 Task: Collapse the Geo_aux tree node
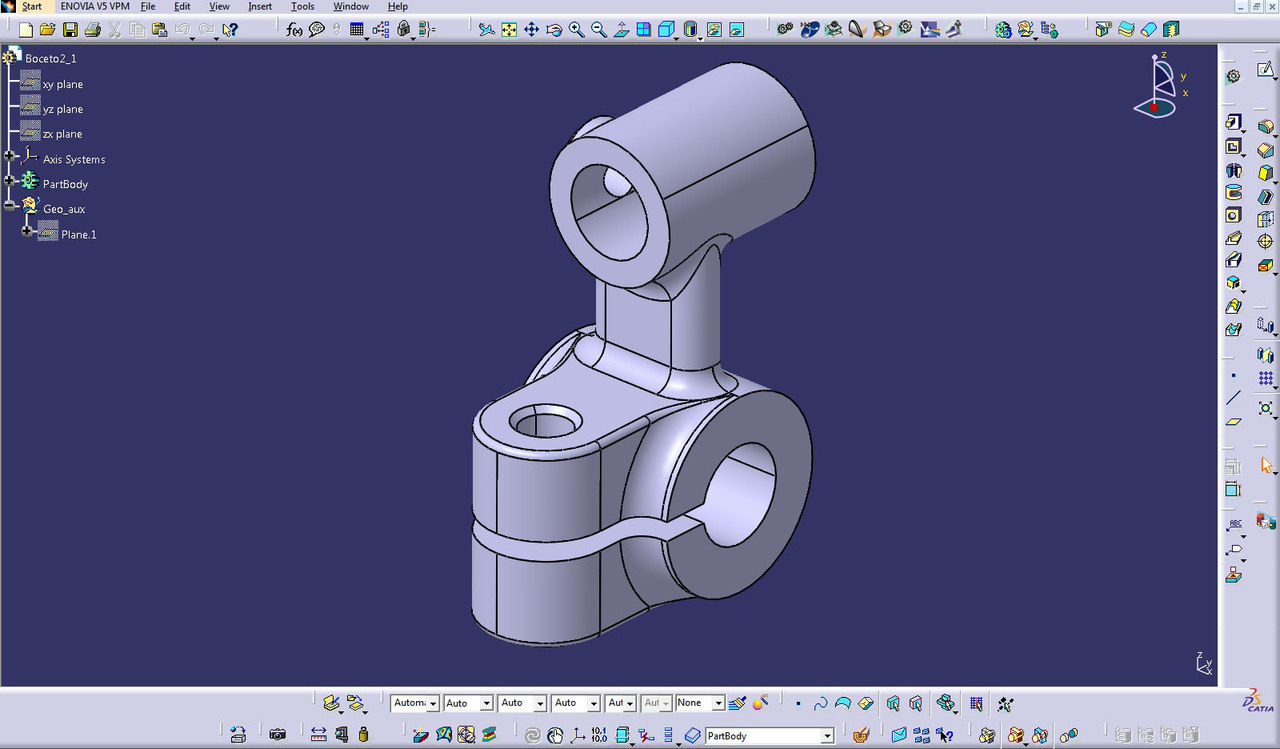(9, 206)
